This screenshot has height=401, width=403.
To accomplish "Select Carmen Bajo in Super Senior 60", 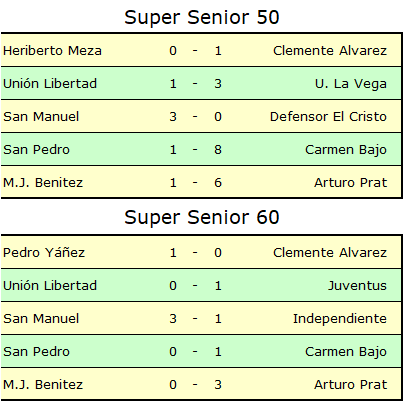I will click(346, 352).
